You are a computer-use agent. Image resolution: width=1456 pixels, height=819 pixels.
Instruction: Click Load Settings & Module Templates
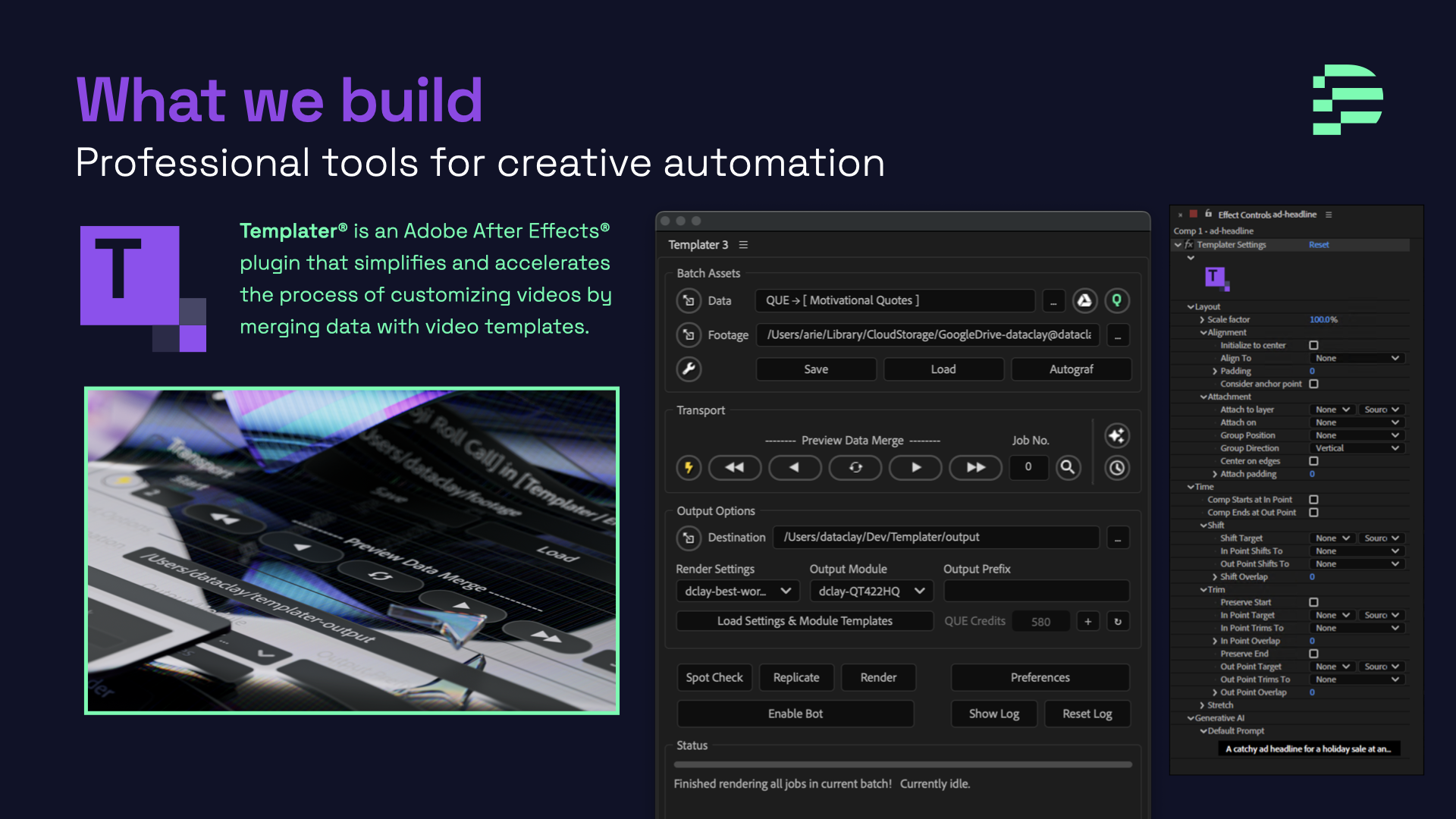(805, 621)
